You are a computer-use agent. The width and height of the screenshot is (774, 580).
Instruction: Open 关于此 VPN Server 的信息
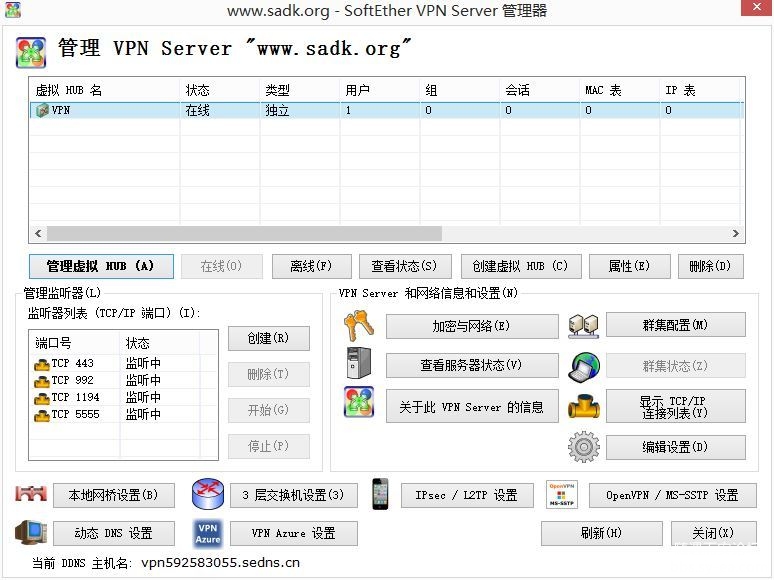(472, 406)
